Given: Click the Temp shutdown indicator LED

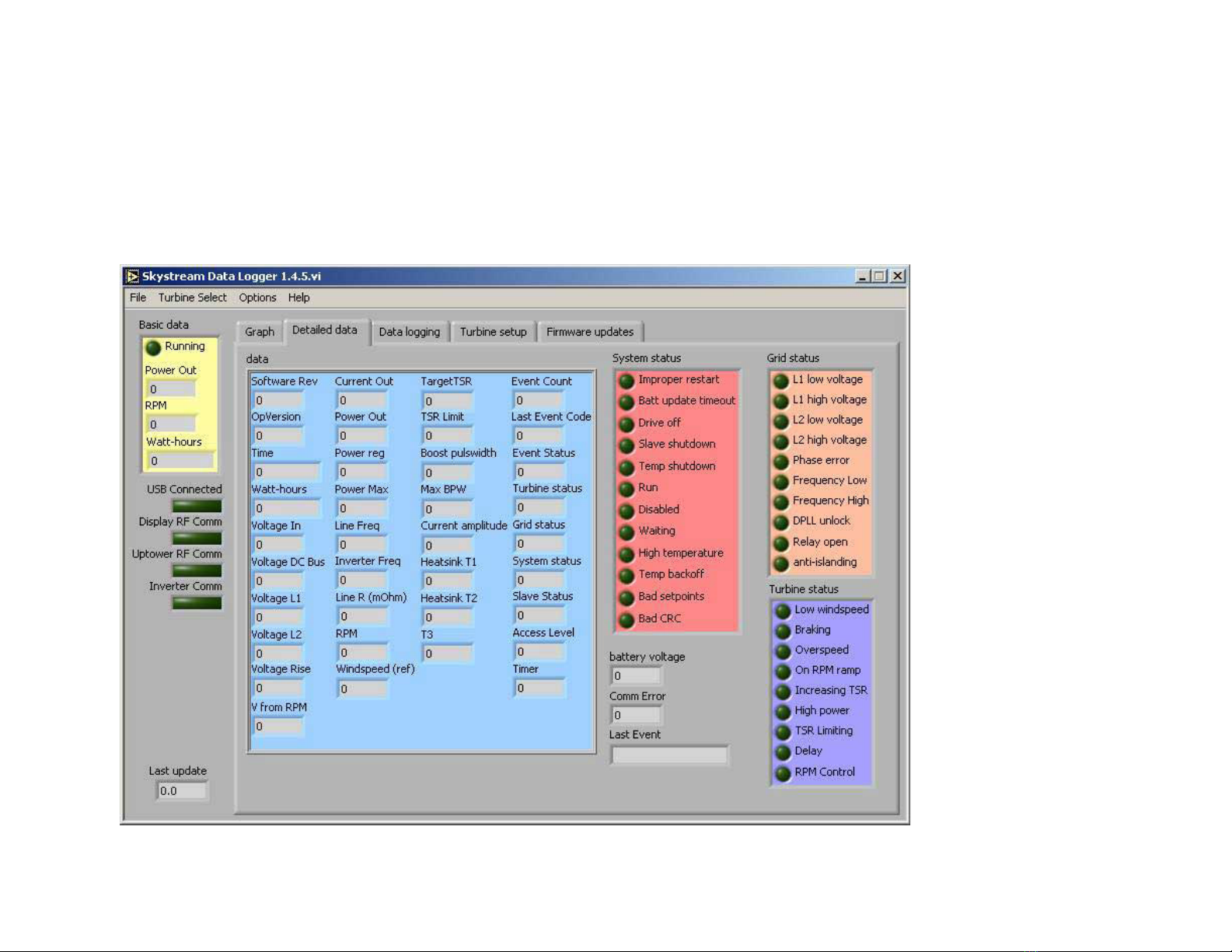Looking at the screenshot, I should click(x=626, y=468).
